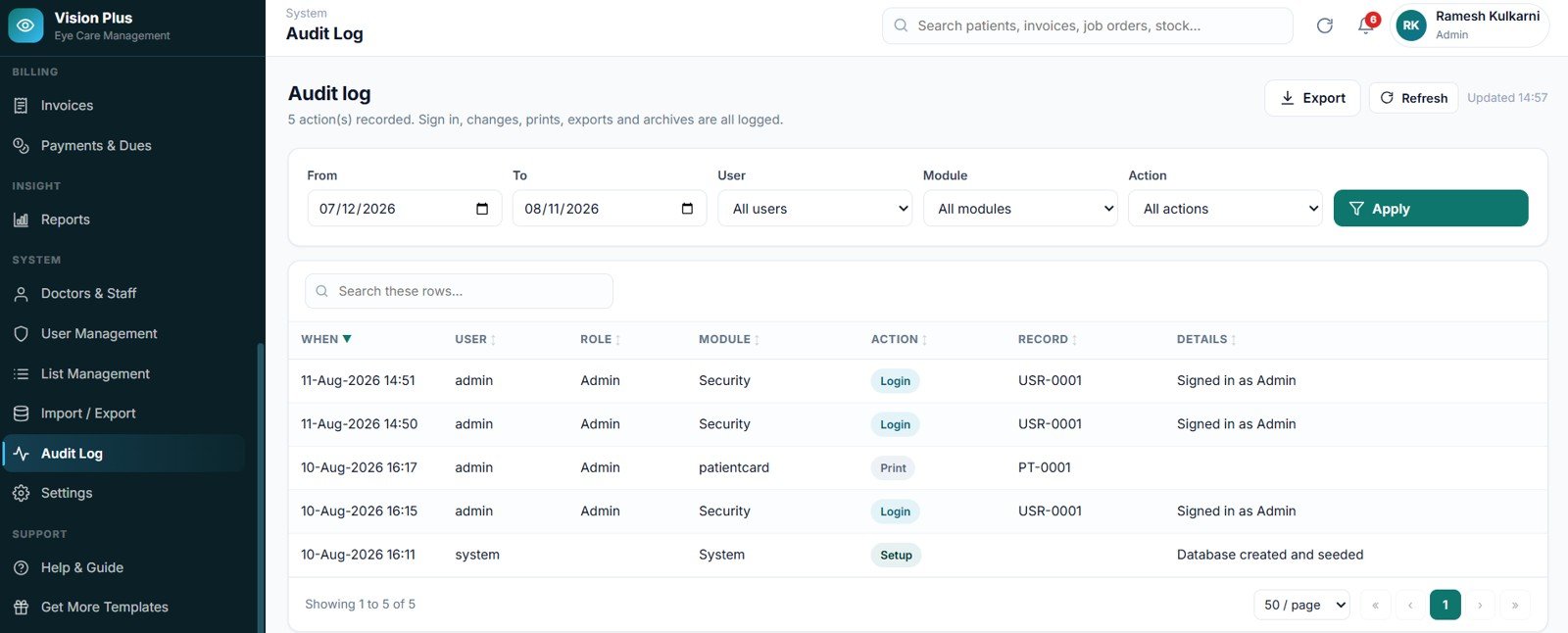The width and height of the screenshot is (1568, 633).
Task: Click the calendar icon in From date
Action: pos(482,209)
